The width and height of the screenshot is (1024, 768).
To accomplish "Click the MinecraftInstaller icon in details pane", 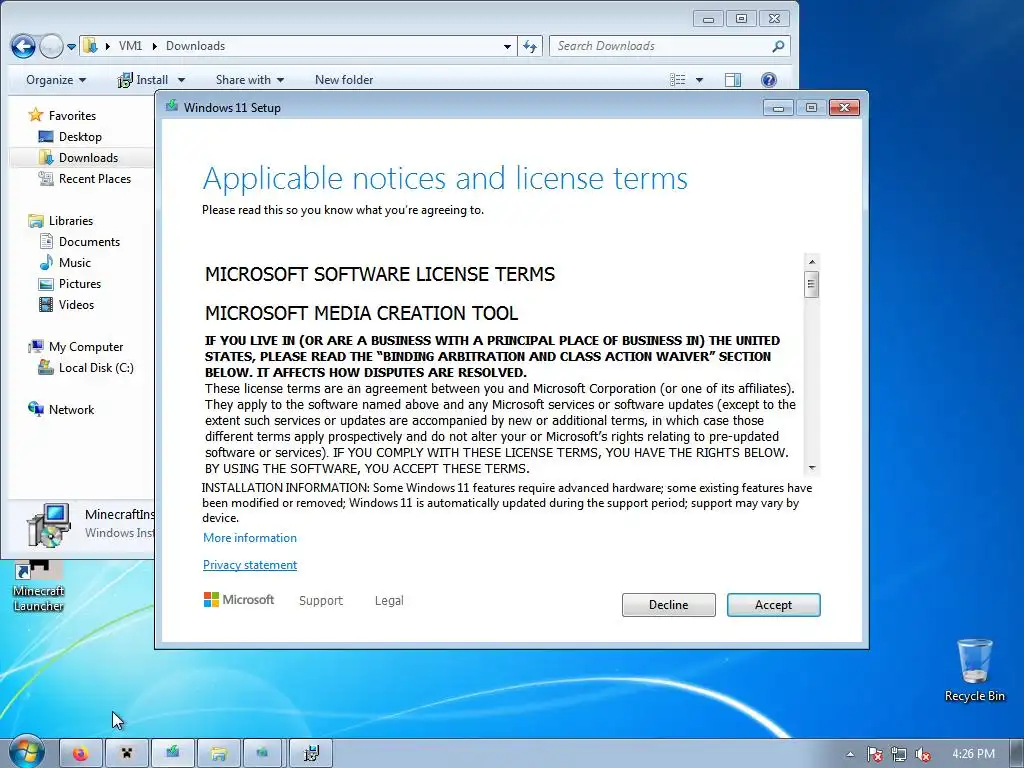I will 48,524.
